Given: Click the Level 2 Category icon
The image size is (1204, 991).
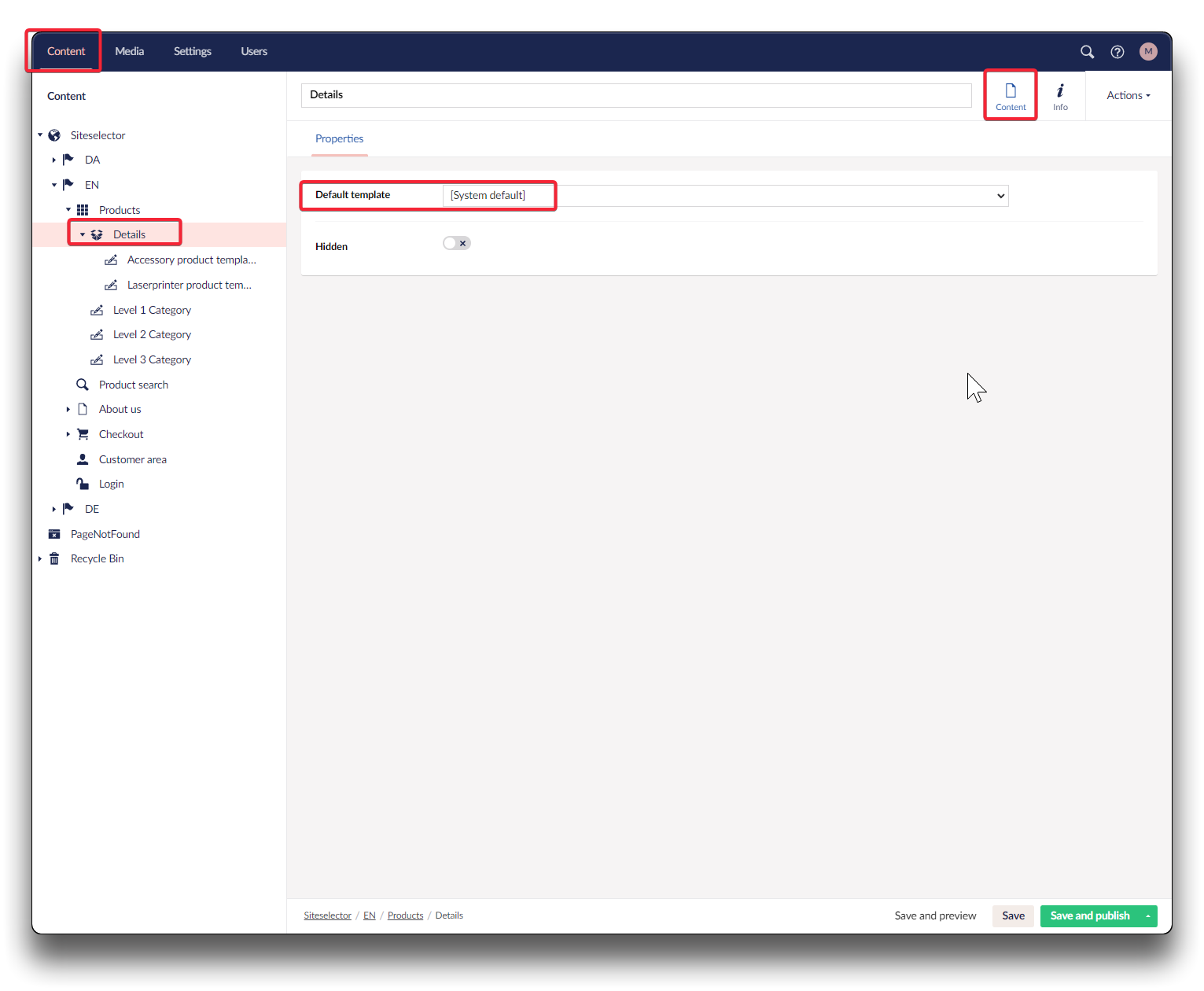Looking at the screenshot, I should click(97, 334).
